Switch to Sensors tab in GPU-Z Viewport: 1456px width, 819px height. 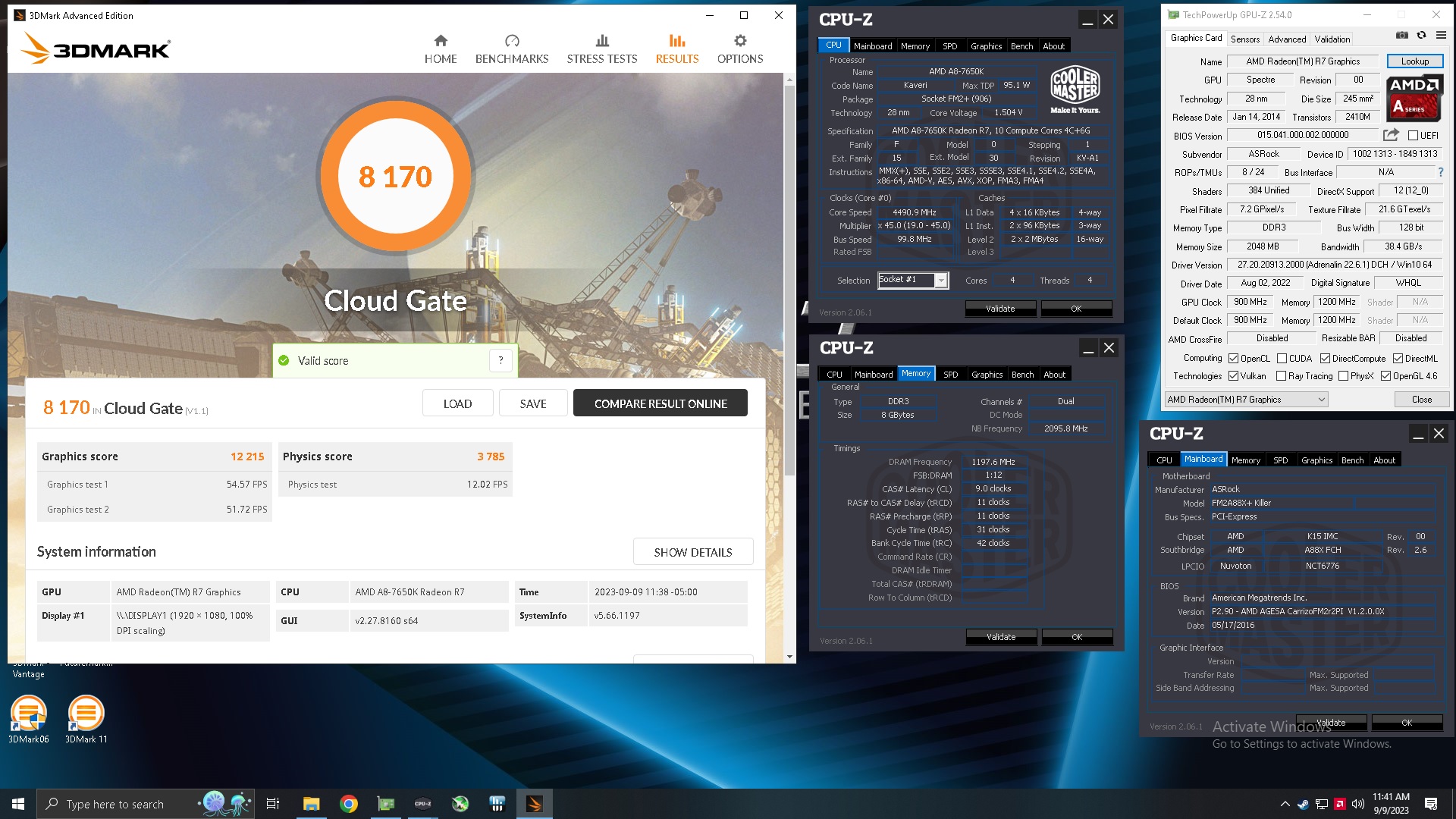coord(1245,39)
